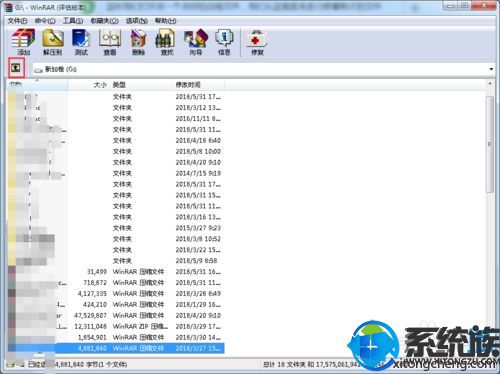Open the 命令(C) menu

pyautogui.click(x=45, y=21)
